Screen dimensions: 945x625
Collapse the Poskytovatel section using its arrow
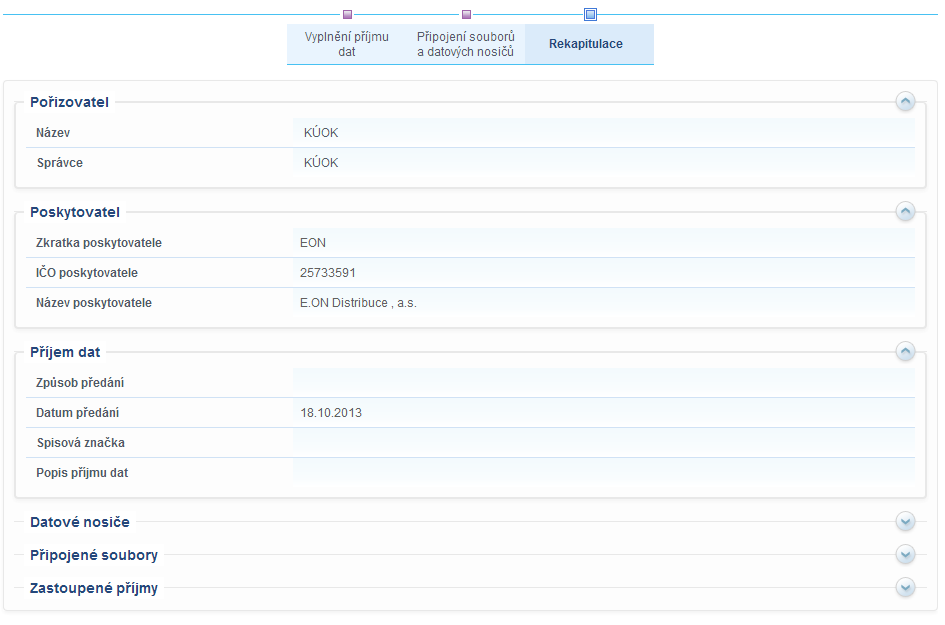905,211
